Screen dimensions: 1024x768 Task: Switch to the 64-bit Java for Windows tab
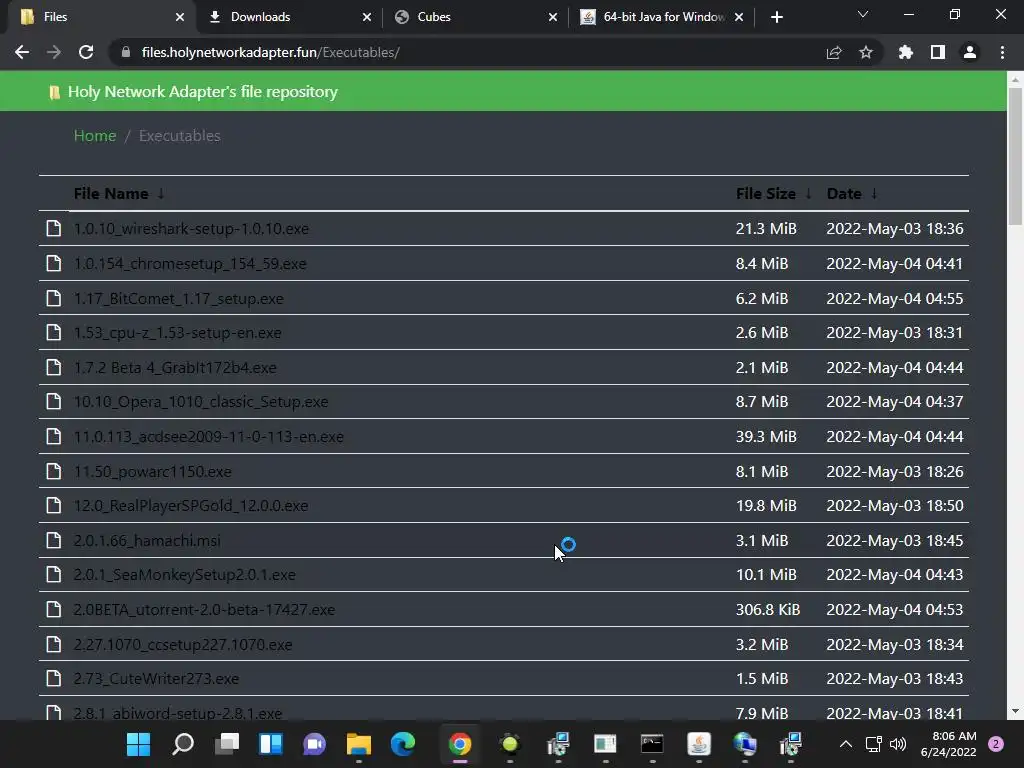[661, 17]
